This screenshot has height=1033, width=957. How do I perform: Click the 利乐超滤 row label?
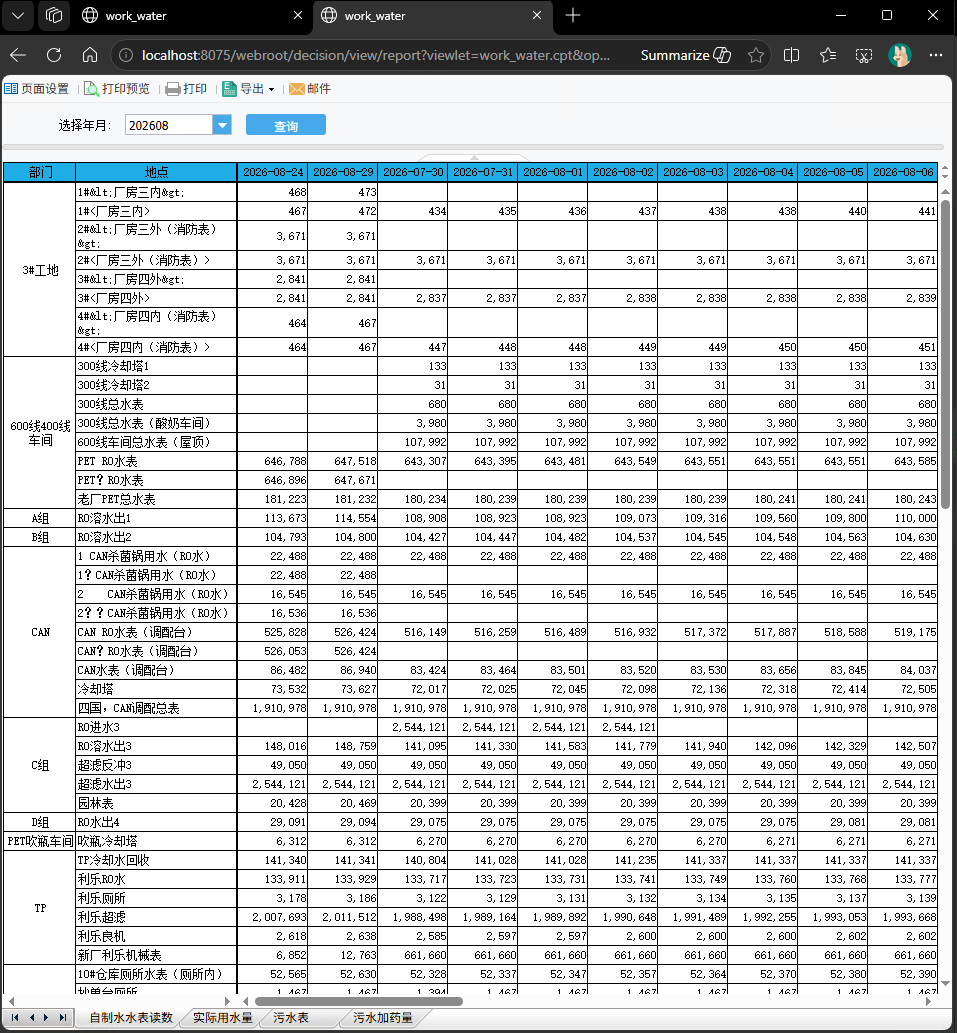156,917
